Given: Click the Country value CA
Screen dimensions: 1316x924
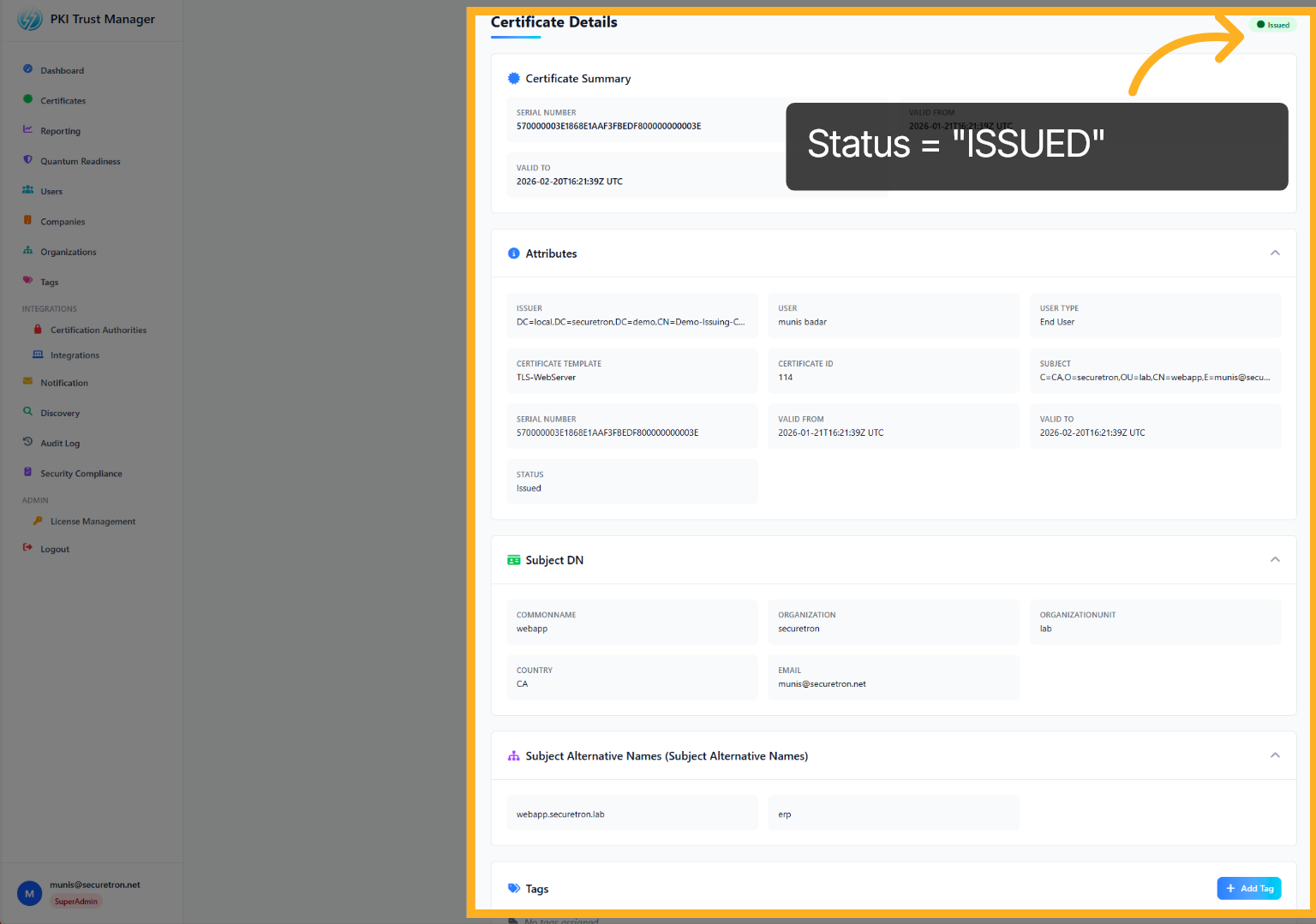Looking at the screenshot, I should point(523,684).
